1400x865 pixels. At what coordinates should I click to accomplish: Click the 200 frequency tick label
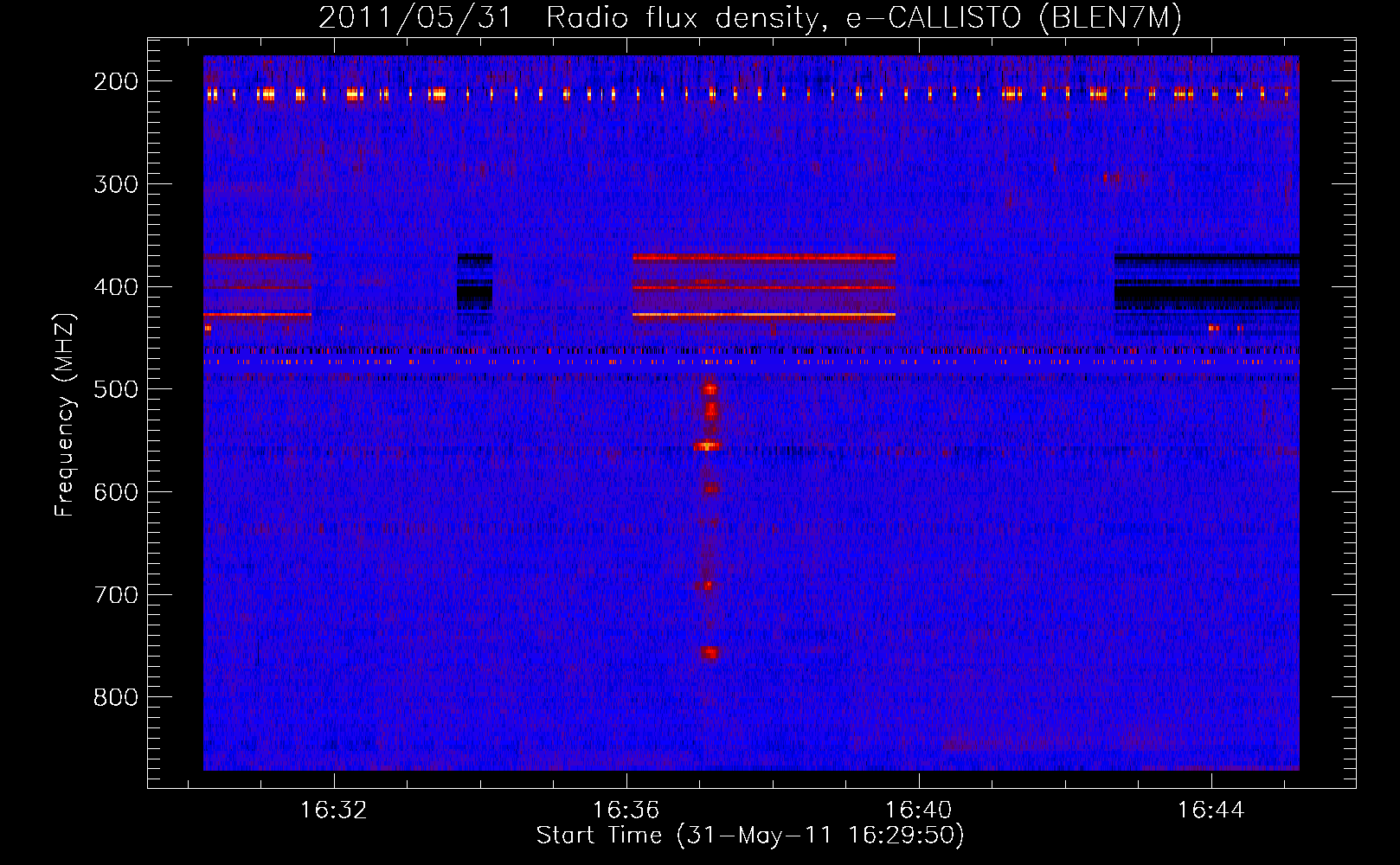click(x=116, y=81)
